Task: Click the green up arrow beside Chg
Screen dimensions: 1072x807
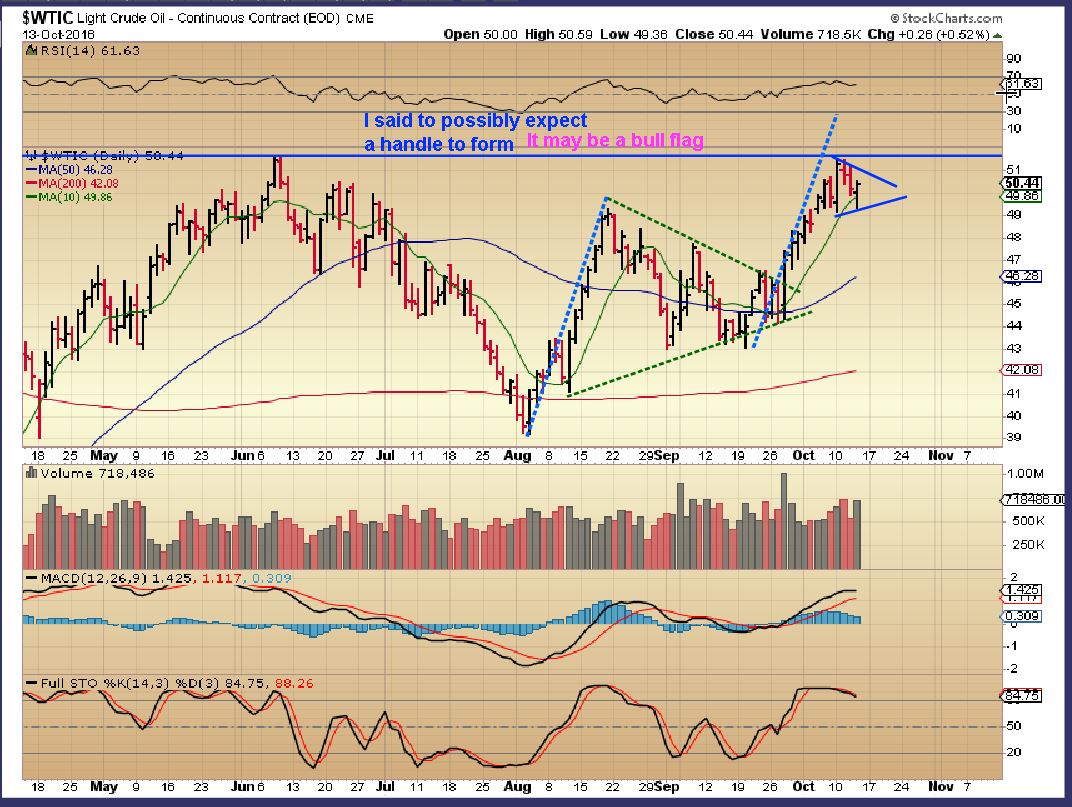Action: (x=997, y=35)
